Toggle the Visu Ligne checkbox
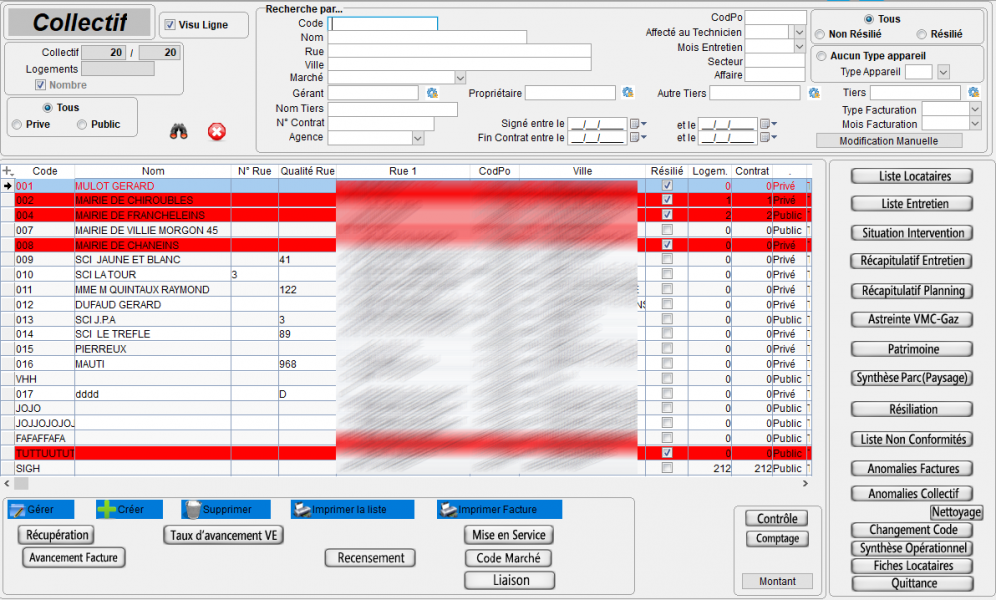This screenshot has width=996, height=600. tap(170, 25)
